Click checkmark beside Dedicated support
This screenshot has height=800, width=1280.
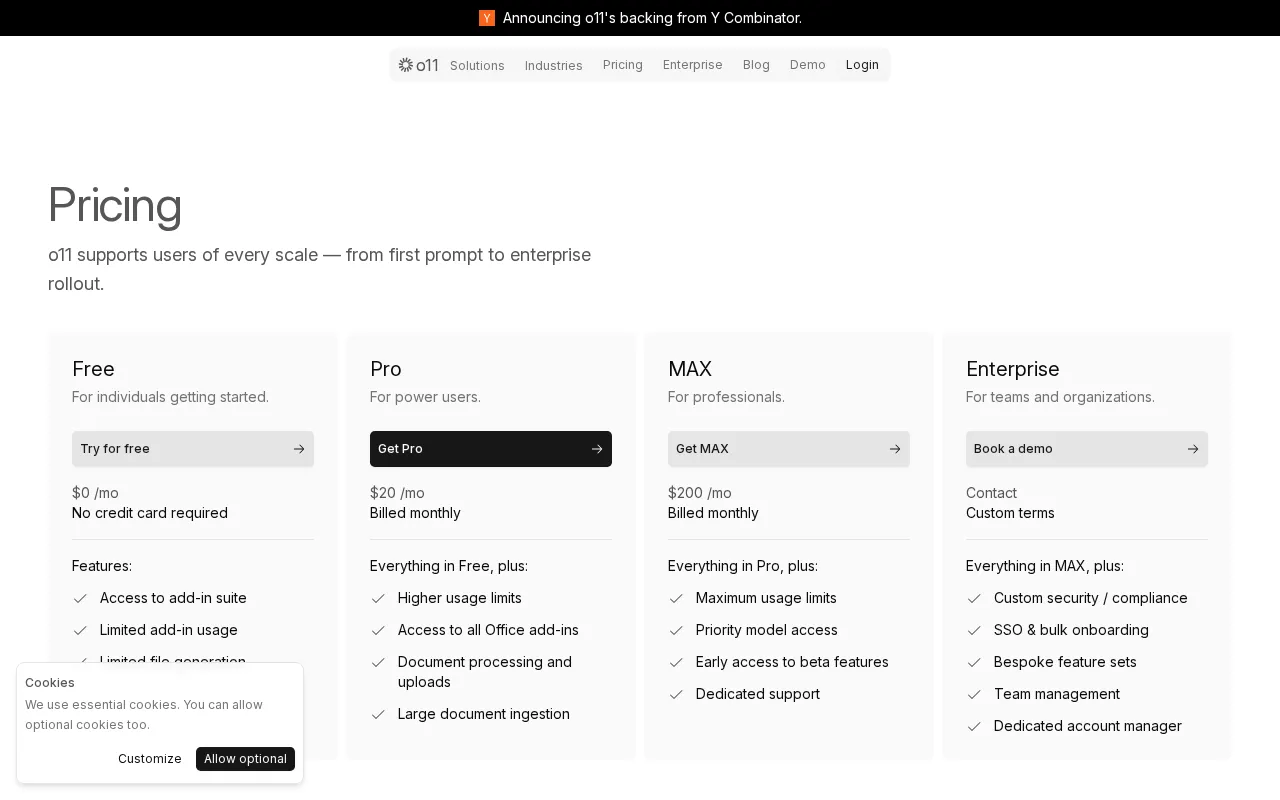click(x=676, y=695)
